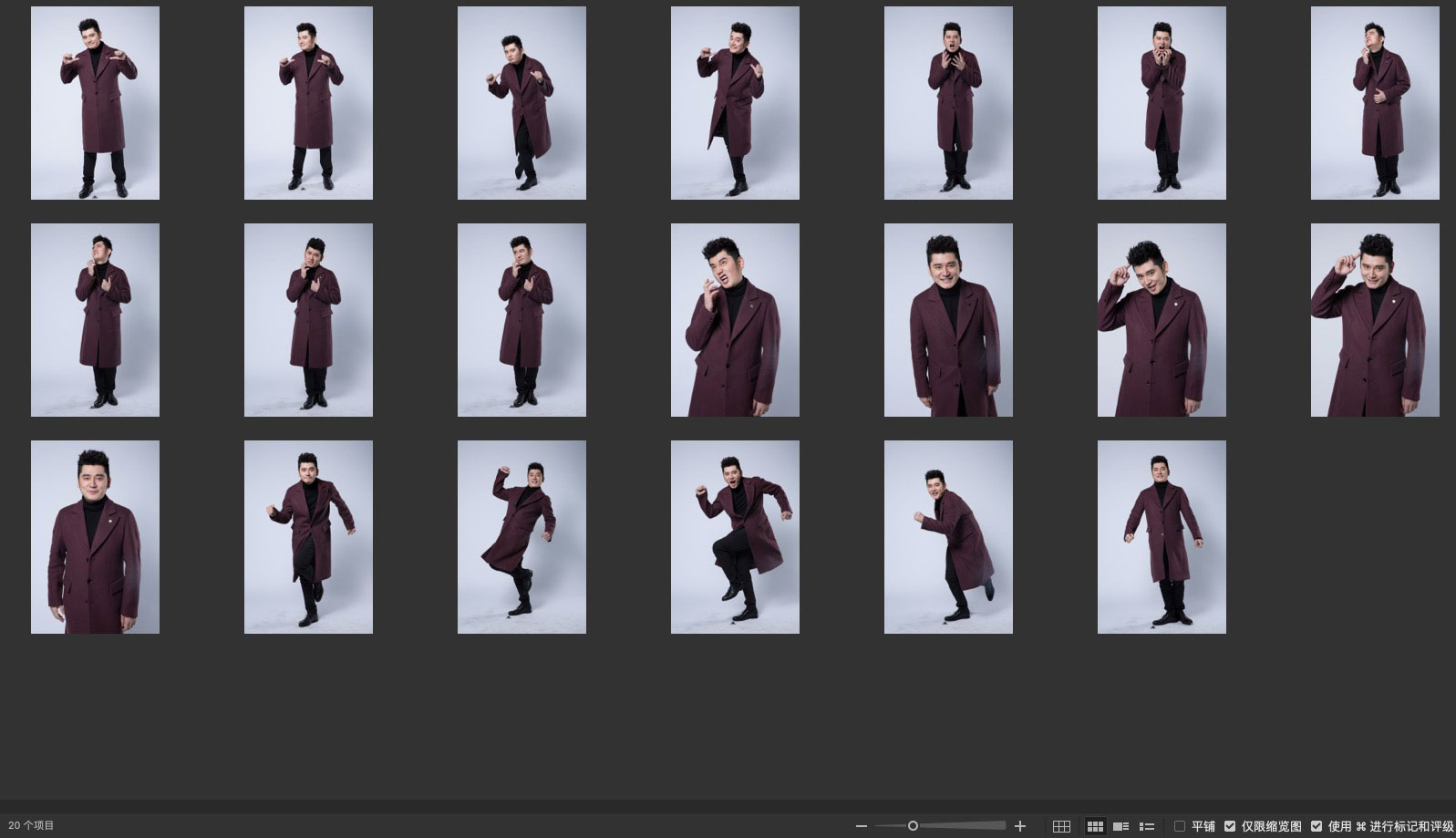The height and width of the screenshot is (838, 1456).
Task: Select the fifth thumbnail in the second row
Action: 948,320
